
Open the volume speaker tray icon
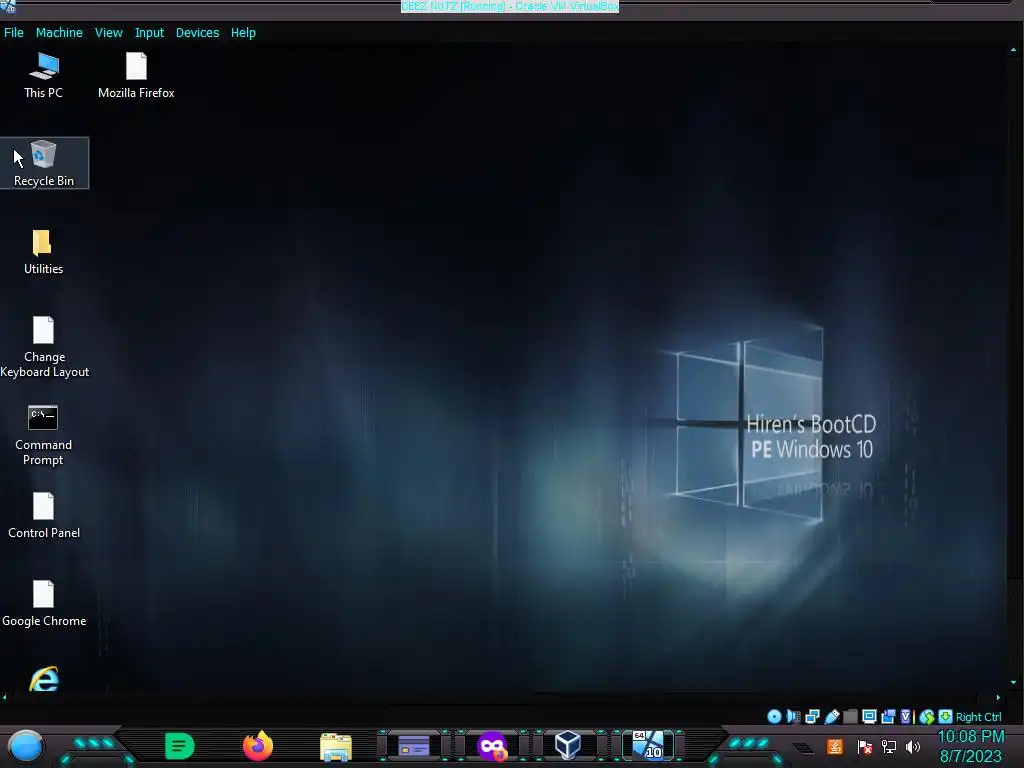(x=913, y=746)
